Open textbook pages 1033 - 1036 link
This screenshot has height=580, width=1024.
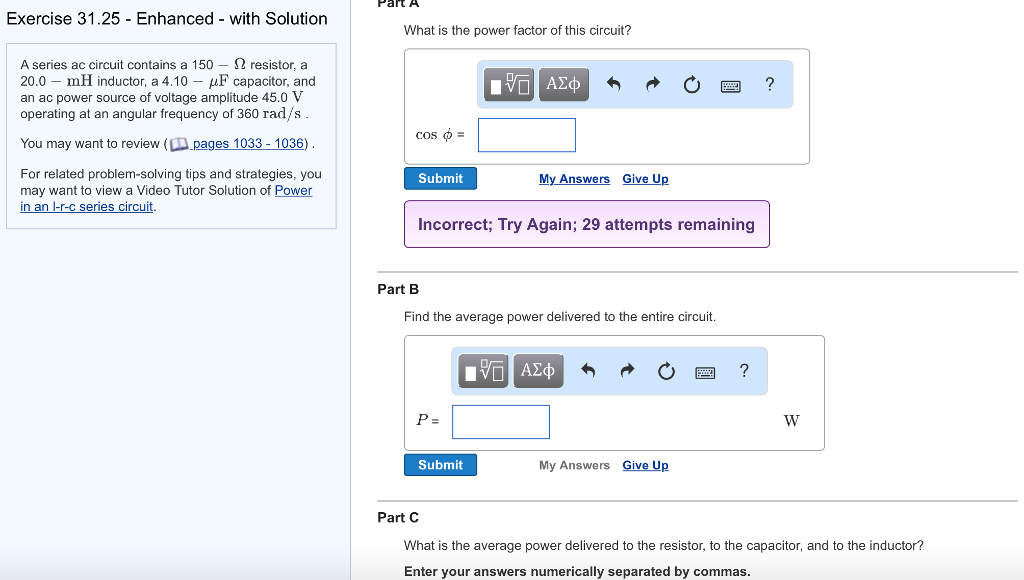(248, 144)
